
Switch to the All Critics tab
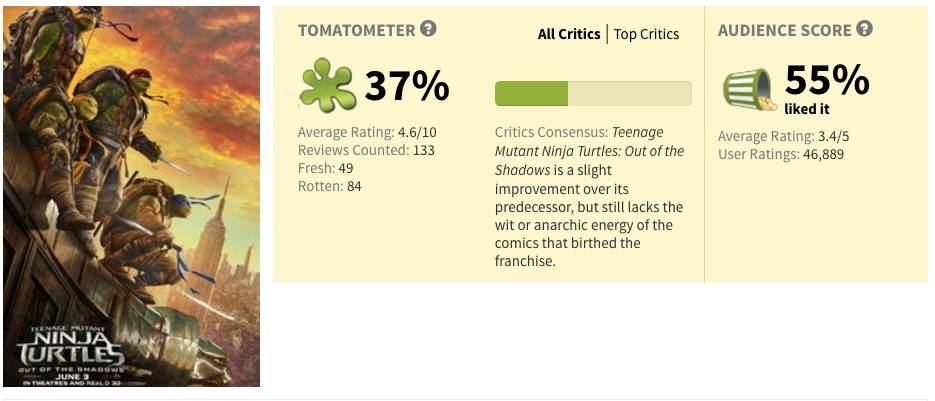pyautogui.click(x=568, y=34)
